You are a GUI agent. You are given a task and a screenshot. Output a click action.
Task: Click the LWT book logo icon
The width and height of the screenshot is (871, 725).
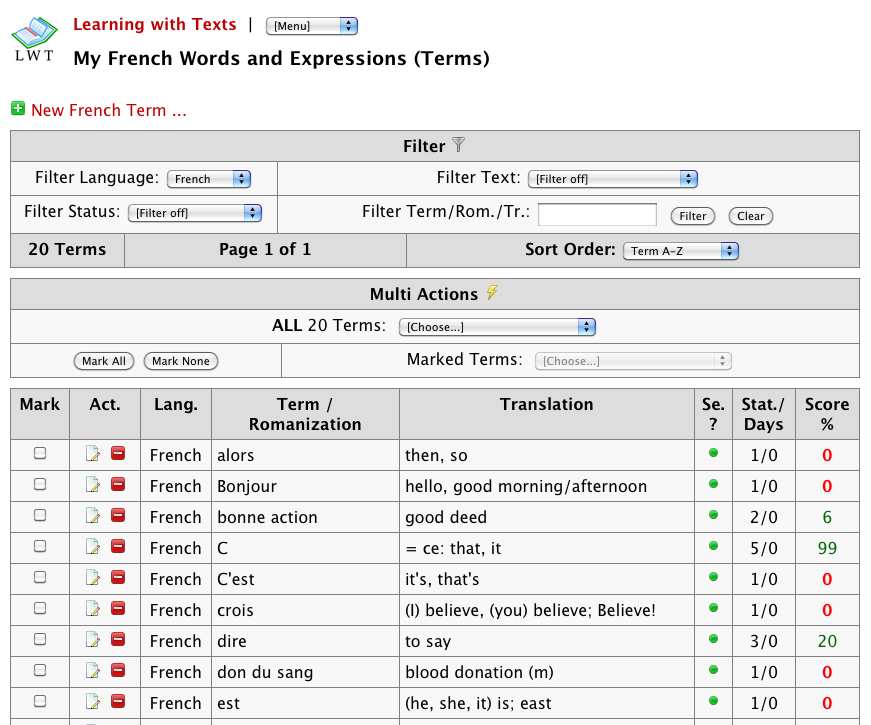(x=34, y=39)
